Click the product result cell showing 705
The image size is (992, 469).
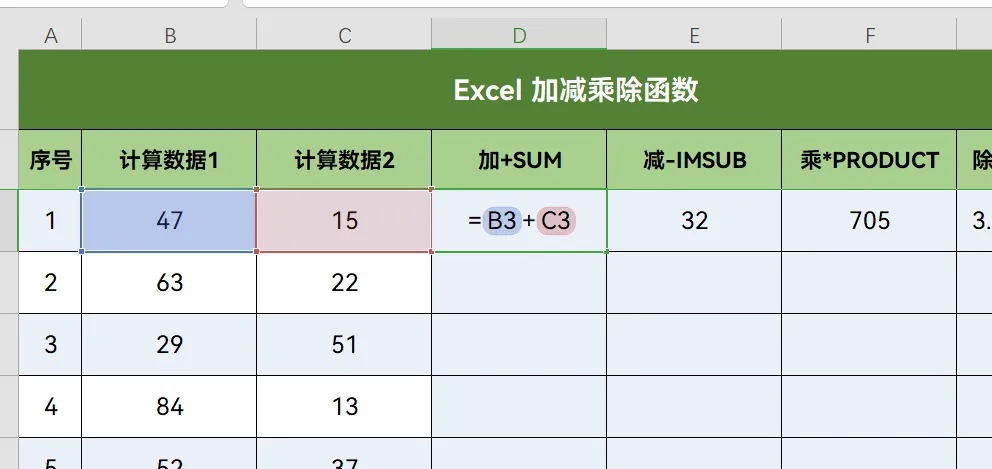869,220
